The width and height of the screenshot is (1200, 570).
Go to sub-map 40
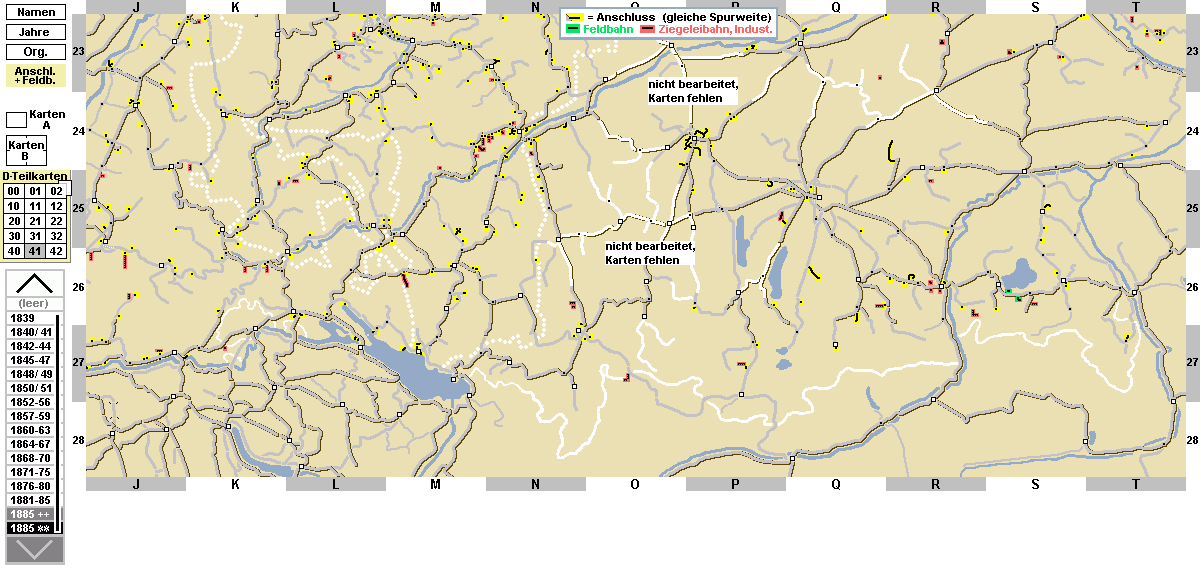(x=14, y=251)
